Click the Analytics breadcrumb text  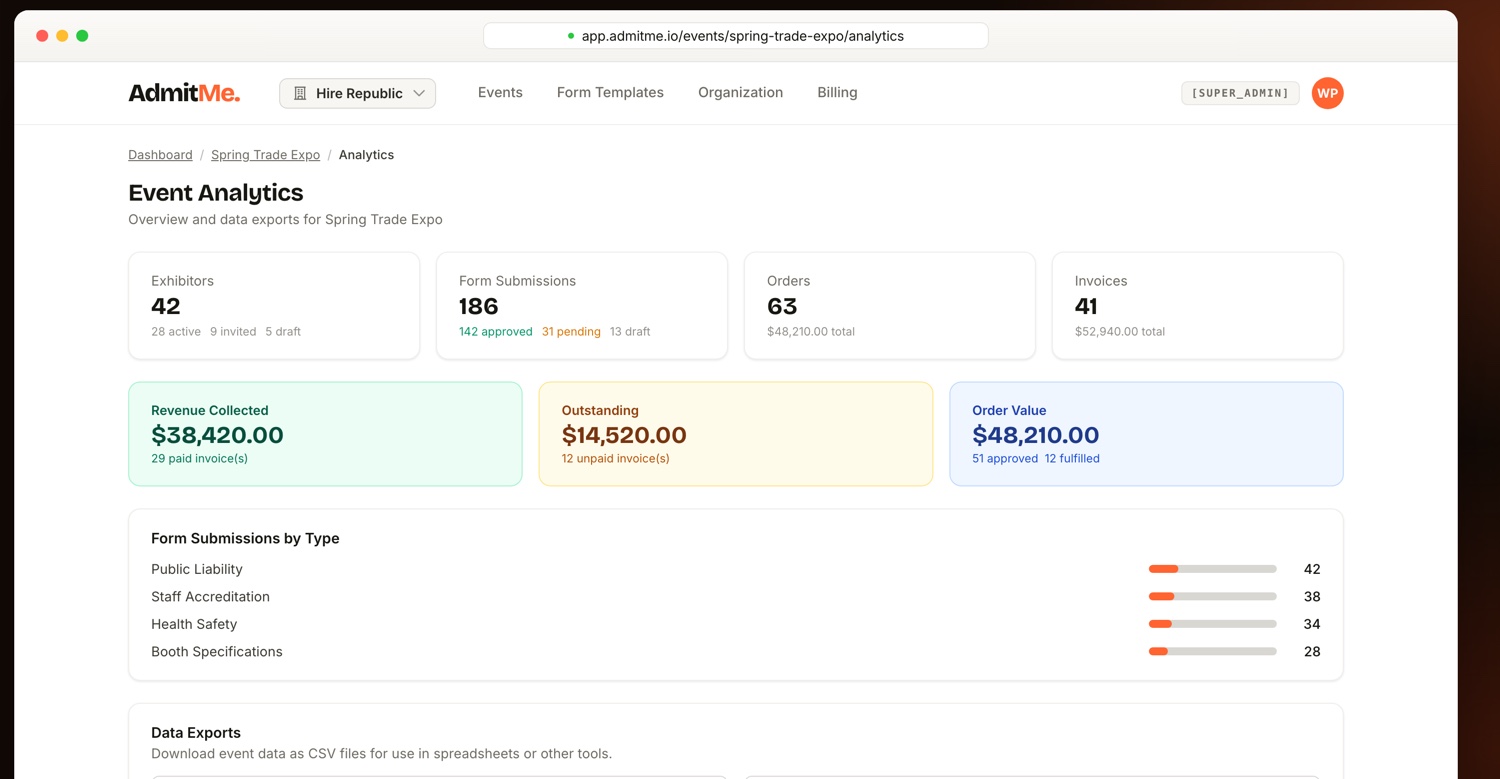click(x=366, y=155)
